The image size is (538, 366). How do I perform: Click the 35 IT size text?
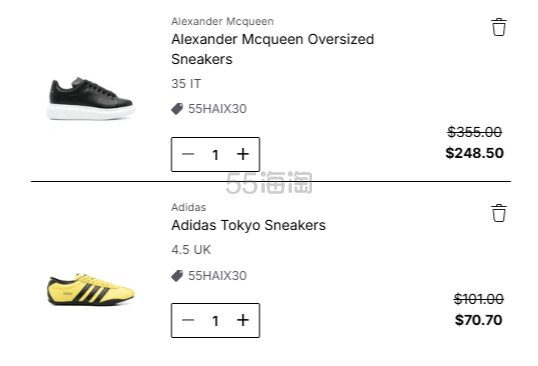pyautogui.click(x=186, y=84)
